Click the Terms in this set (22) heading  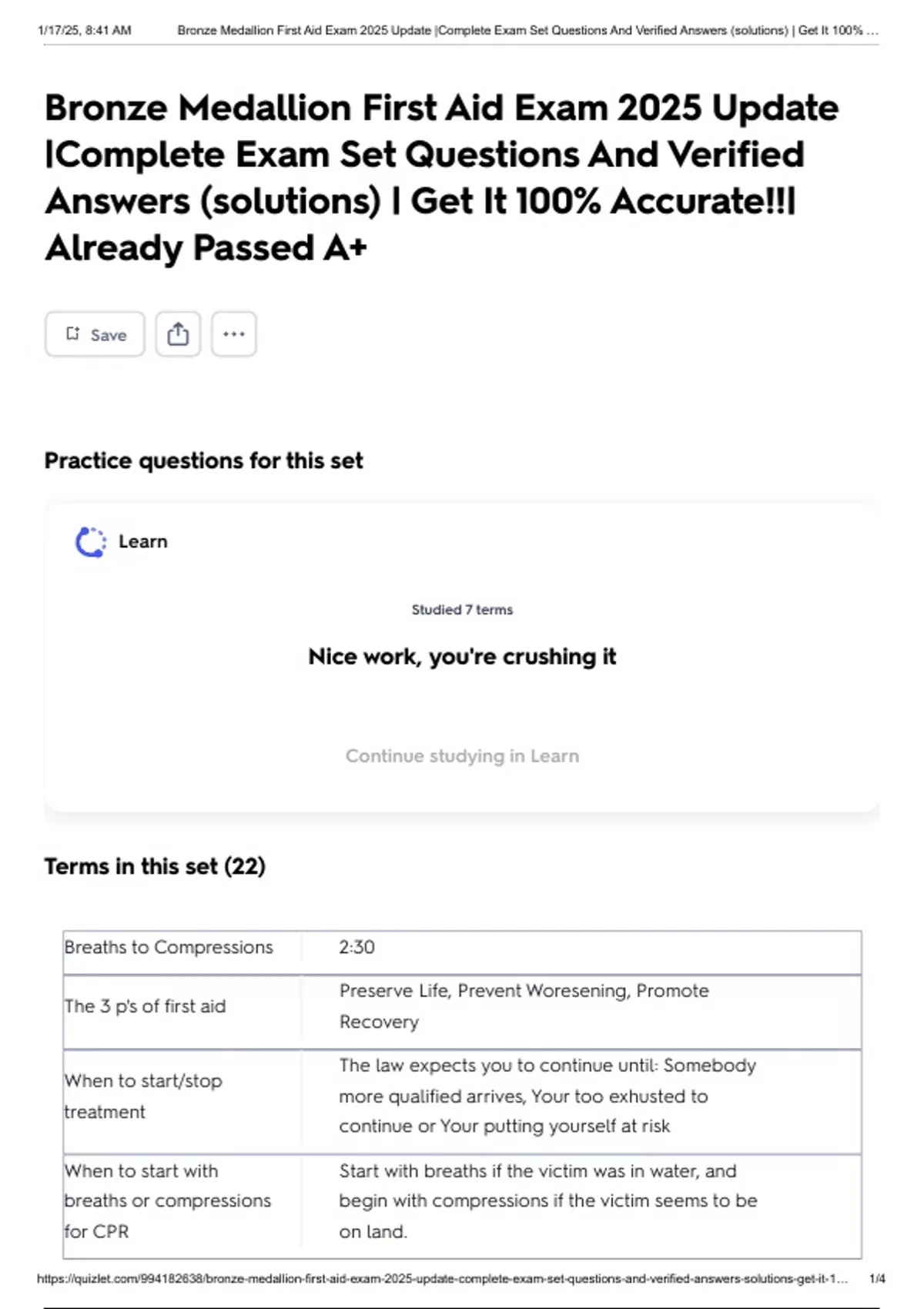click(x=155, y=866)
